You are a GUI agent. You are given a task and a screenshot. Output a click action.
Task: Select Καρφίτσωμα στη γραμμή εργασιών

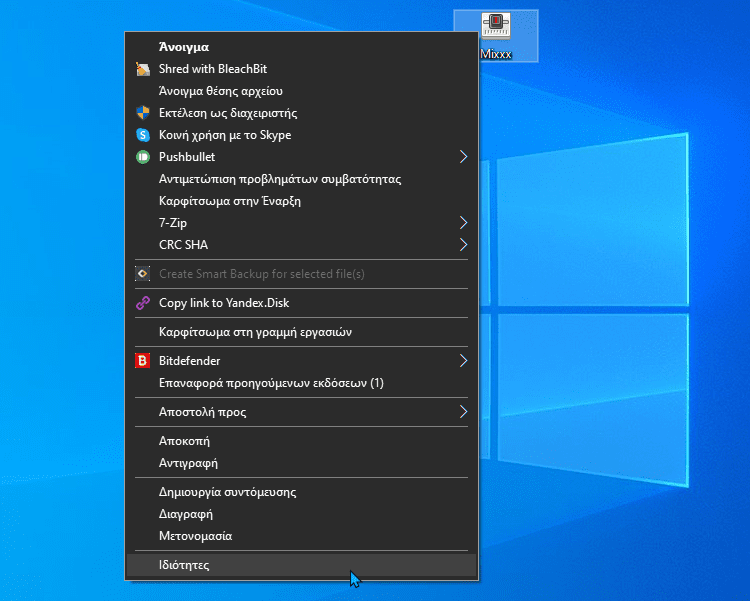point(302,332)
